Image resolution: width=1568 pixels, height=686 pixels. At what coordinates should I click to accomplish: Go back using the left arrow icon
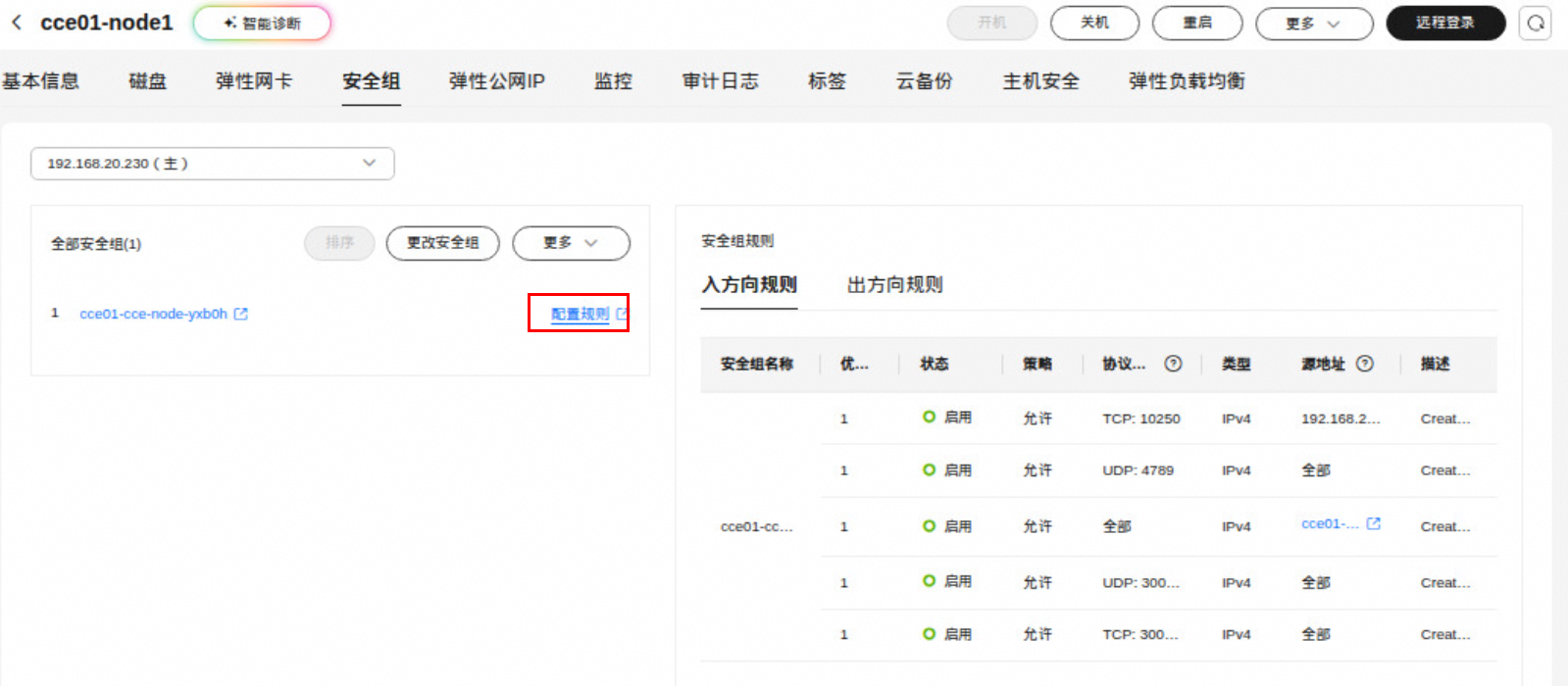(17, 23)
